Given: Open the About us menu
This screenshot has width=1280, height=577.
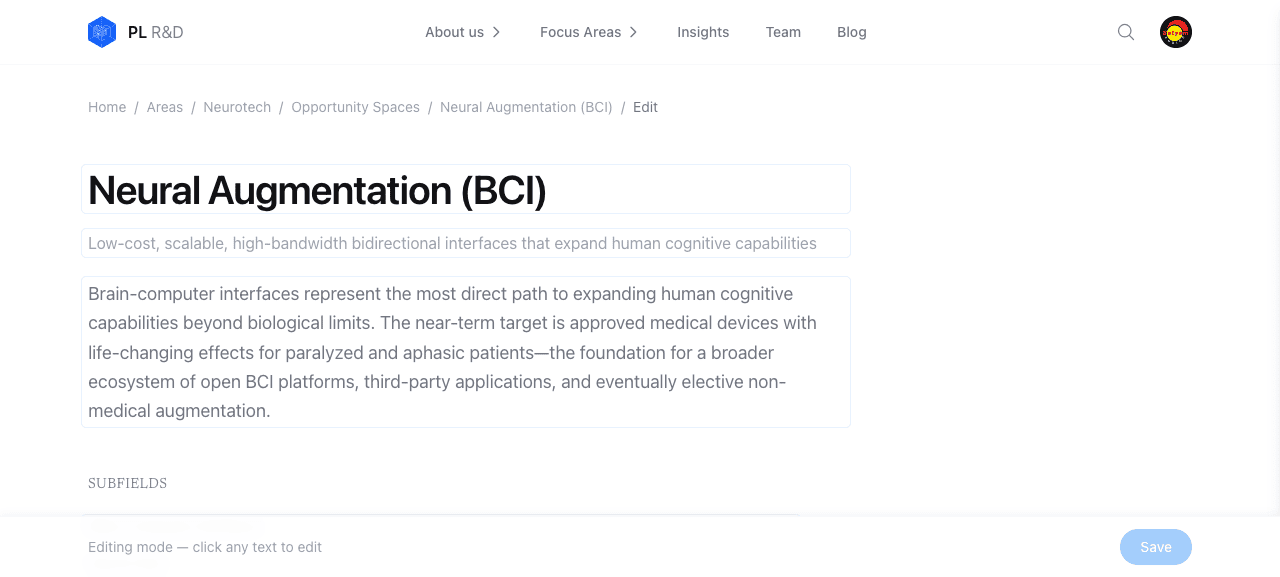Looking at the screenshot, I should click(x=454, y=32).
